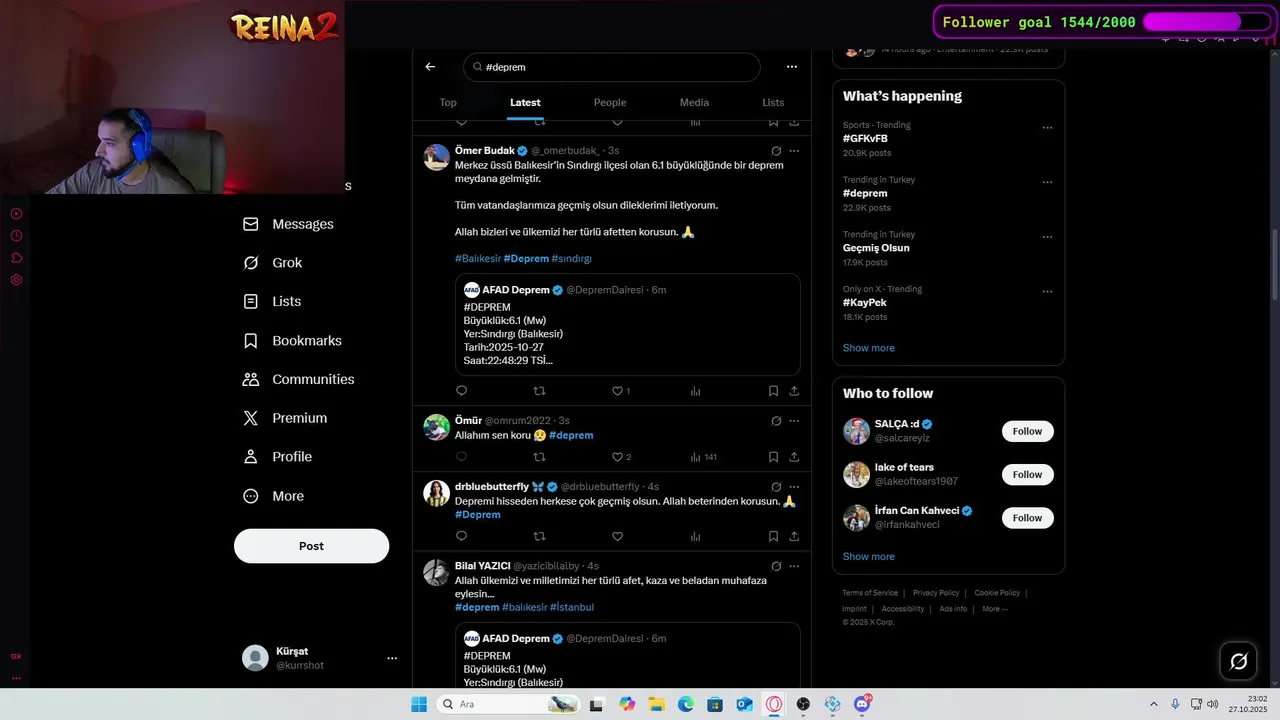Open more options on Ömer Budak's tweet

pos(794,151)
